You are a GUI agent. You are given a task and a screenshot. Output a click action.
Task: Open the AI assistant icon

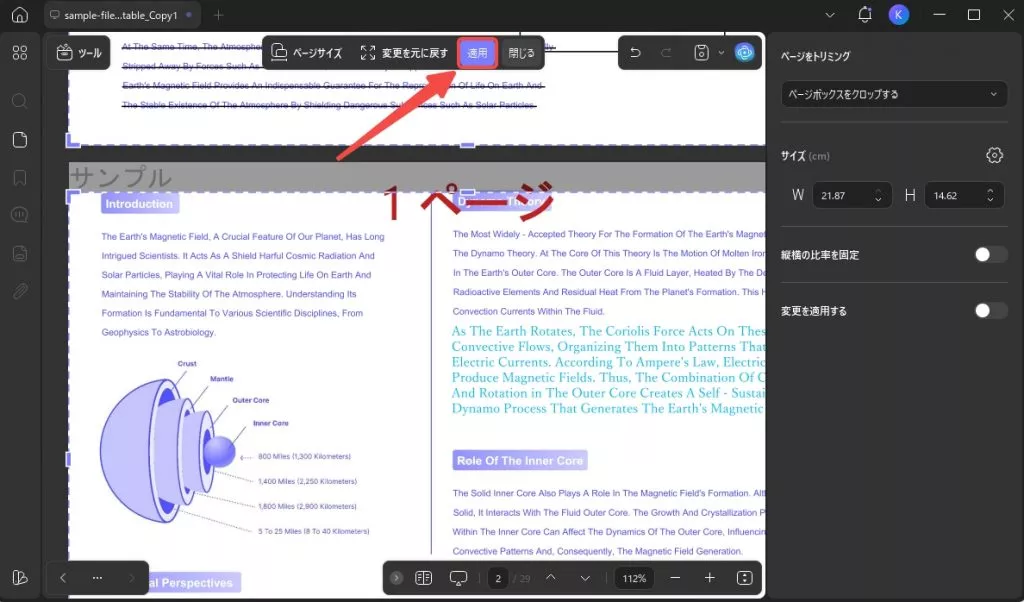[x=744, y=52]
